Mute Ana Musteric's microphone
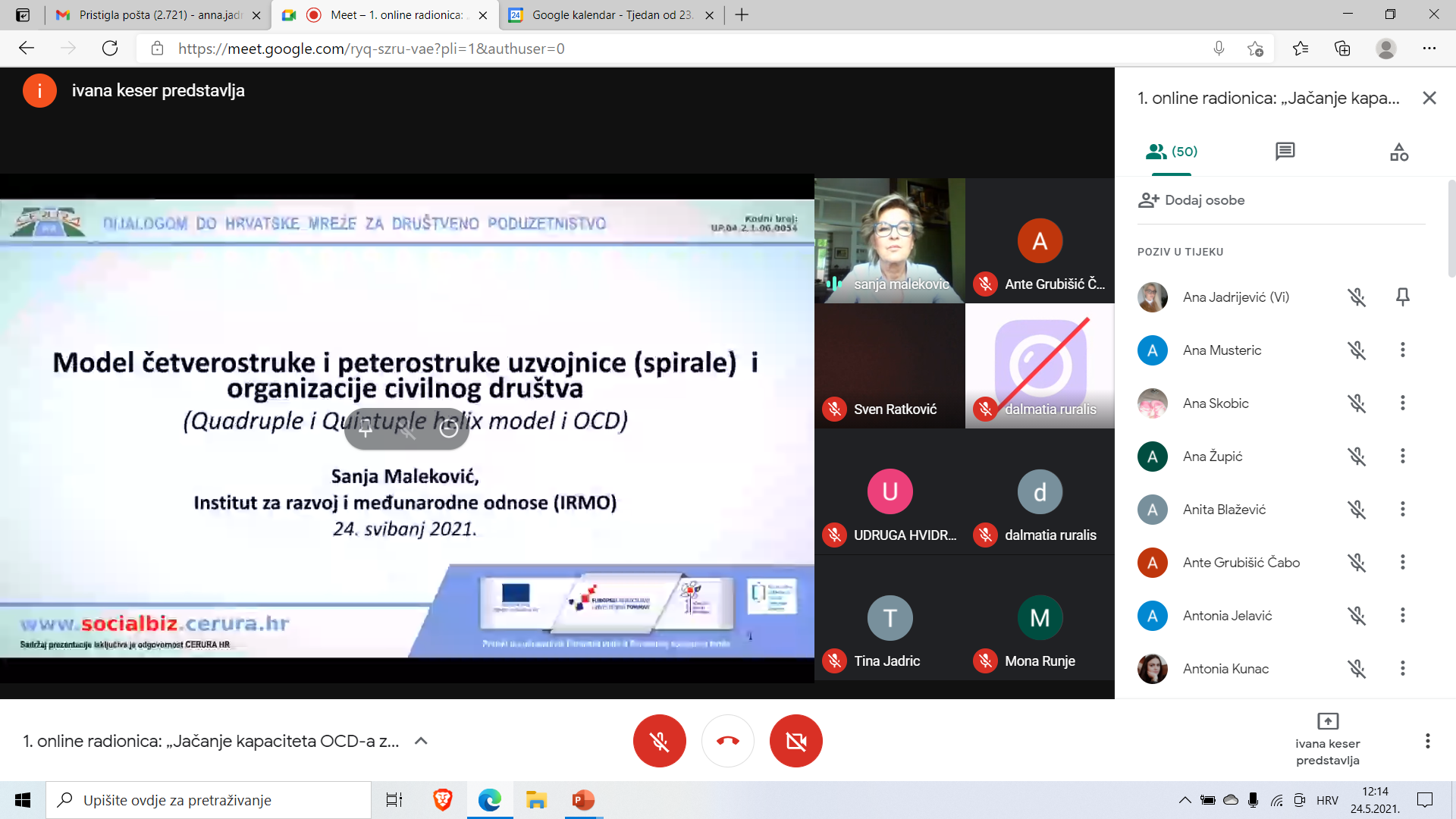Screen dimensions: 1456x819 coord(1356,350)
